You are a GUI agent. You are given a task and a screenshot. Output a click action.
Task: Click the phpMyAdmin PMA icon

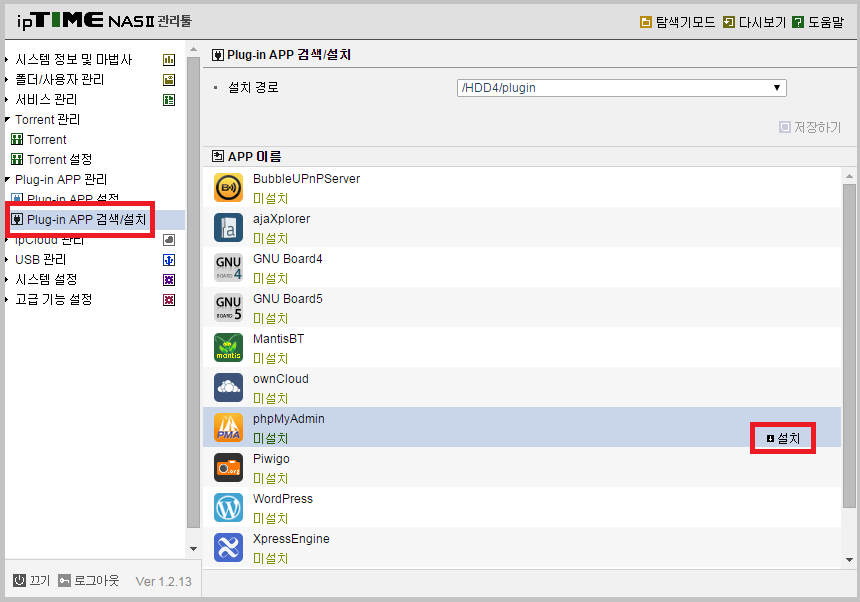[x=228, y=428]
